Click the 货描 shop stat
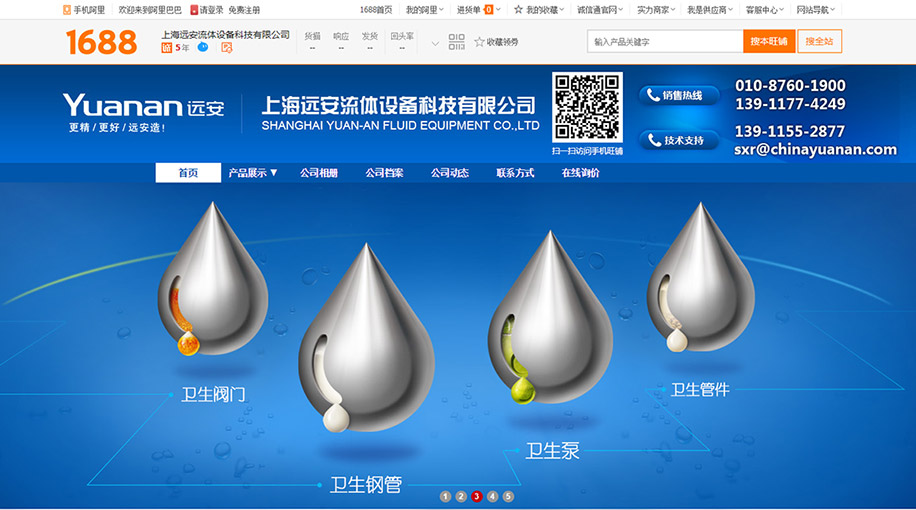The width and height of the screenshot is (916, 510). 313,41
